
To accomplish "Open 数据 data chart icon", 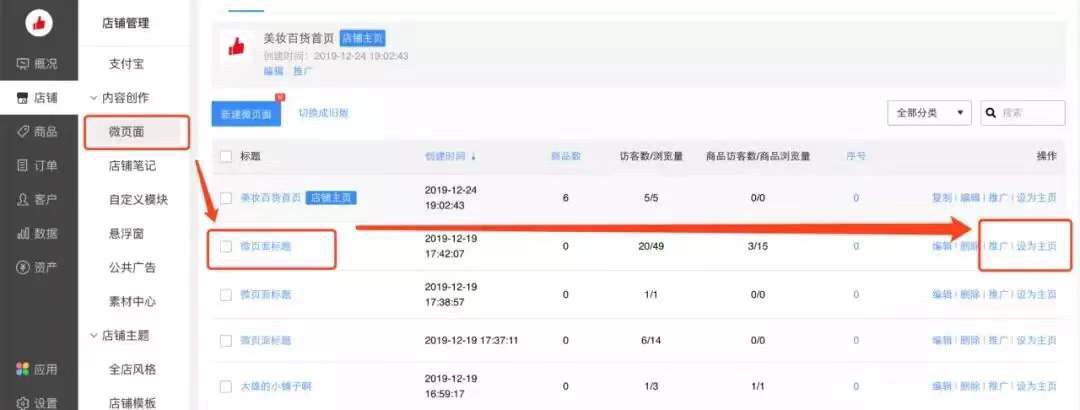I will tap(22, 234).
